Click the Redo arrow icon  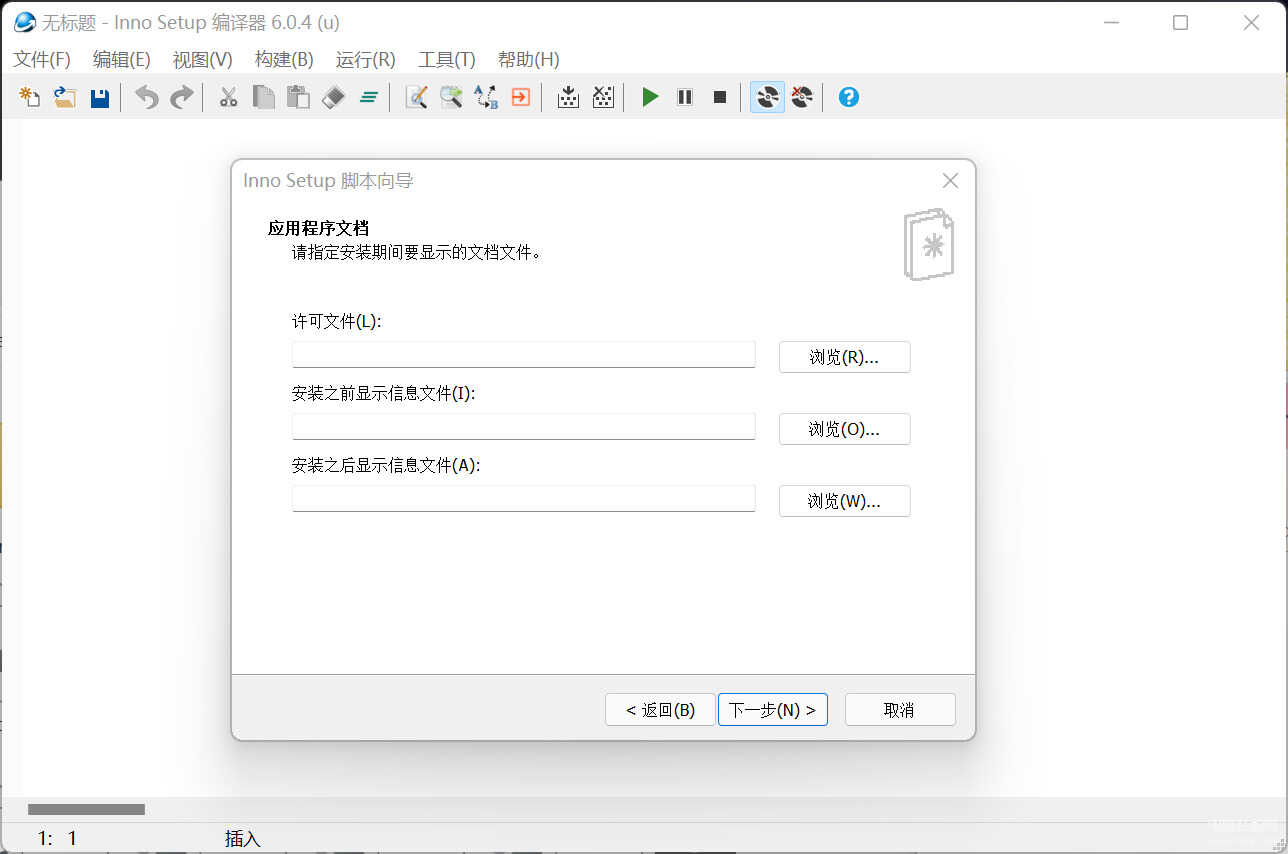[181, 97]
